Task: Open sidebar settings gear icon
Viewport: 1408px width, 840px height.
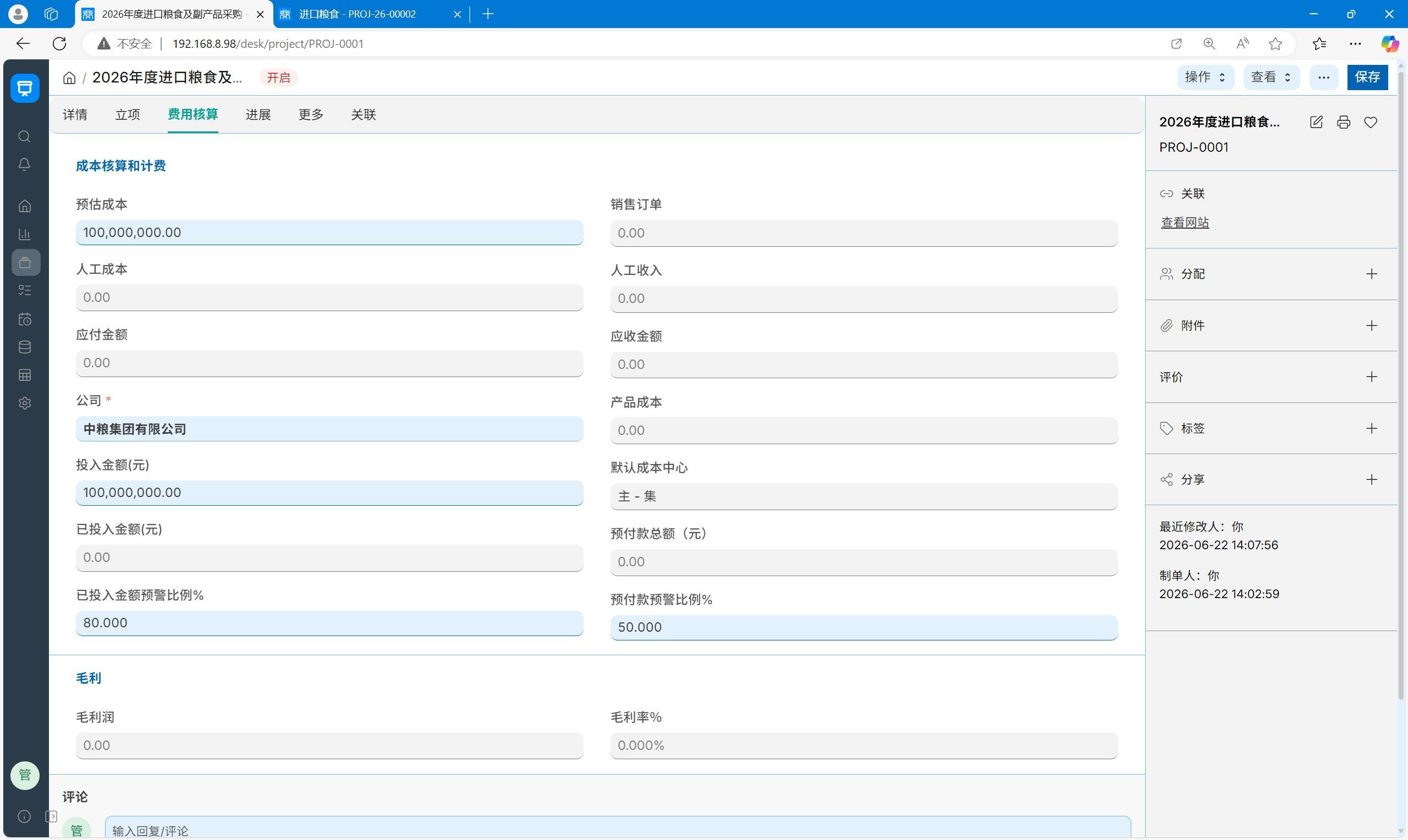Action: click(24, 404)
